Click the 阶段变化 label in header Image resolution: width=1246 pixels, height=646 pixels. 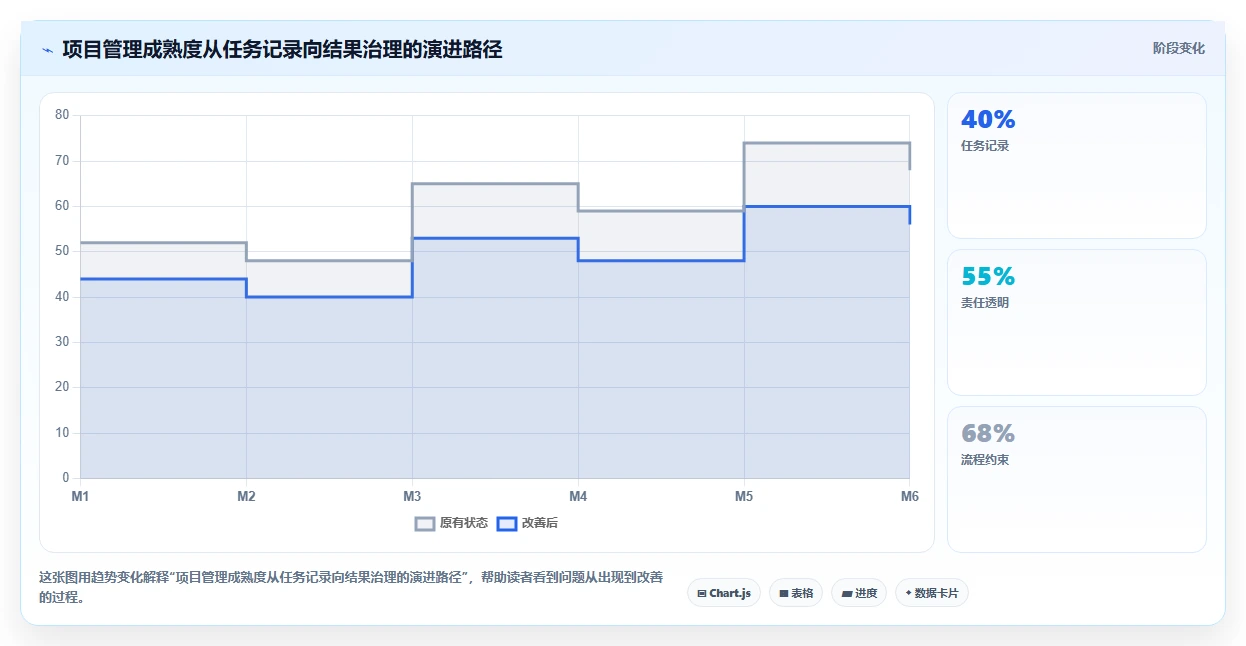pos(1178,48)
